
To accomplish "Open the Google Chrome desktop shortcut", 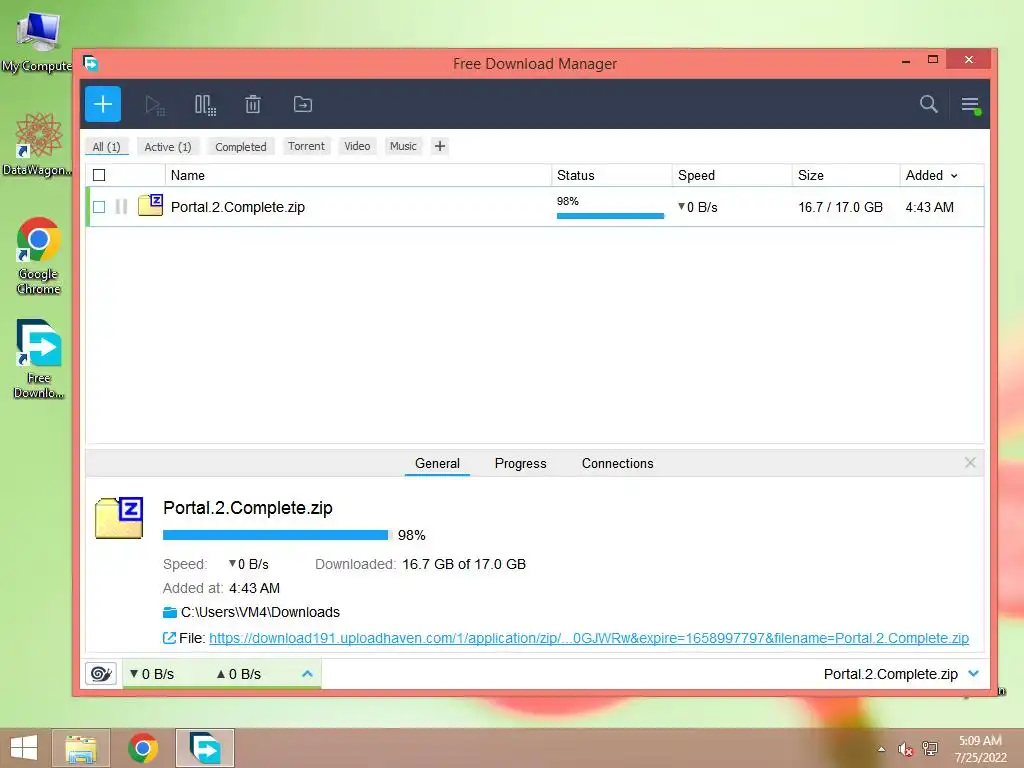I will pos(39,256).
